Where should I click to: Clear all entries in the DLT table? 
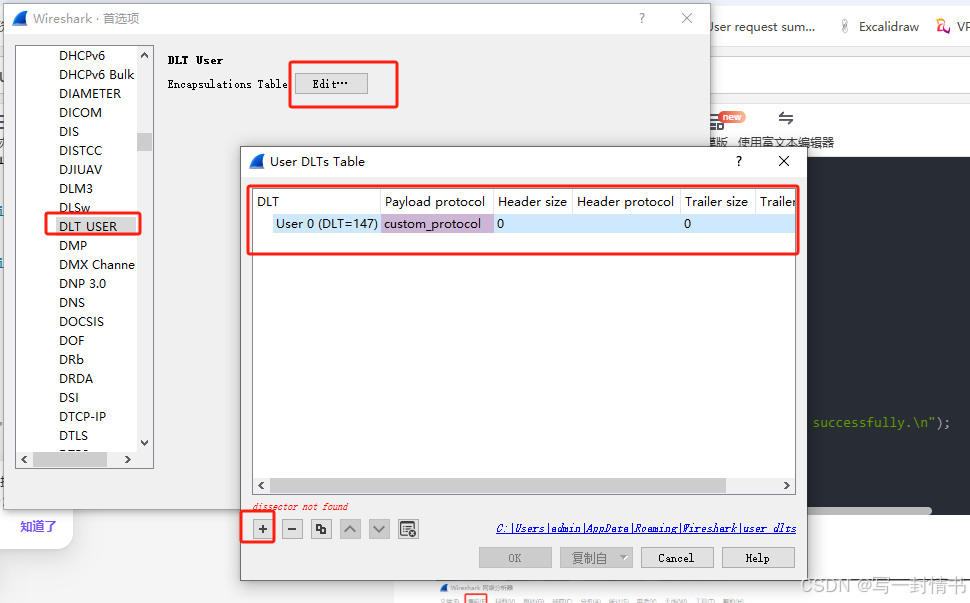pyautogui.click(x=408, y=529)
